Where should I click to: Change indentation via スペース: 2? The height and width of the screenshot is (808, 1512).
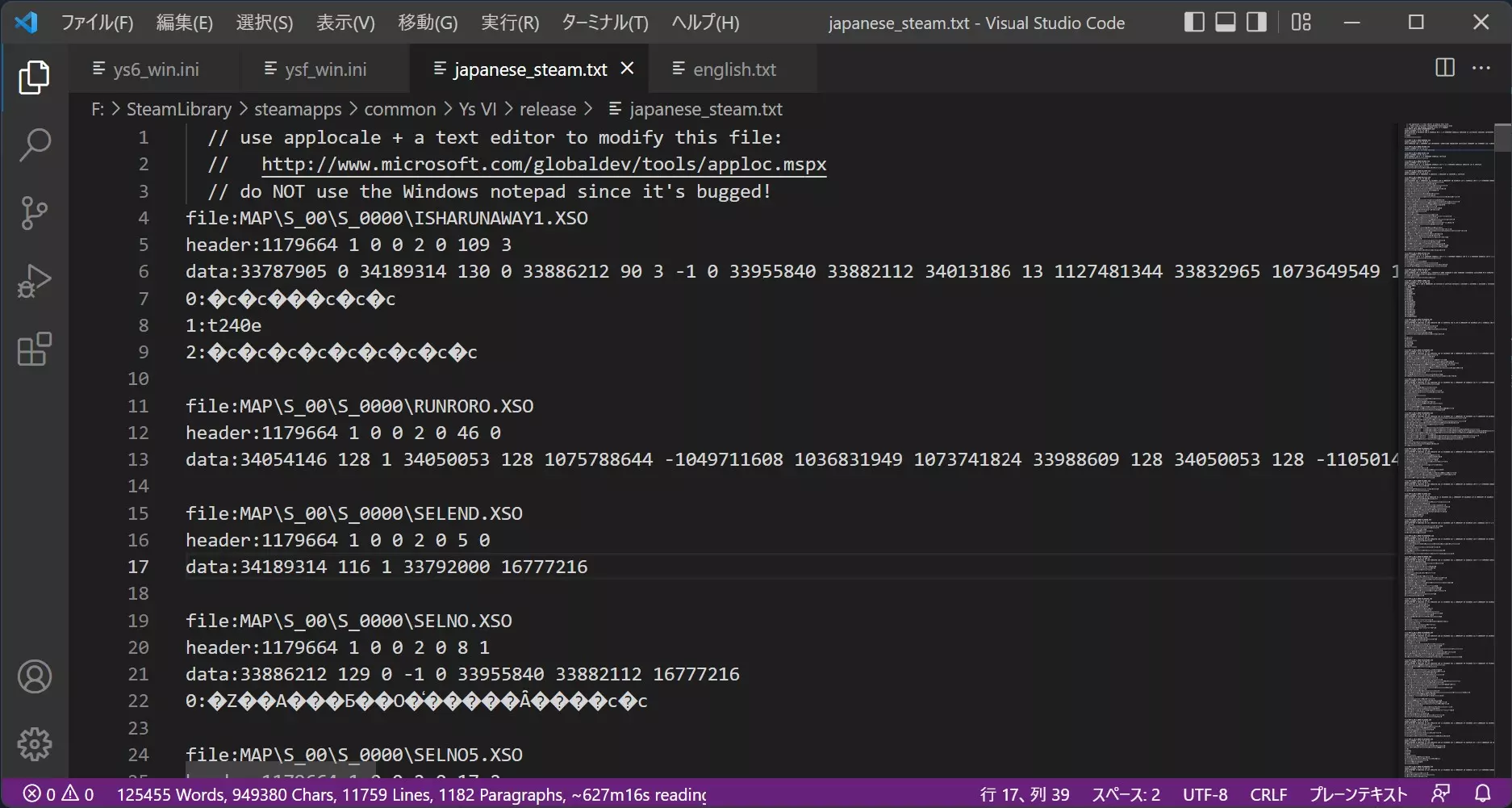pyautogui.click(x=1126, y=794)
